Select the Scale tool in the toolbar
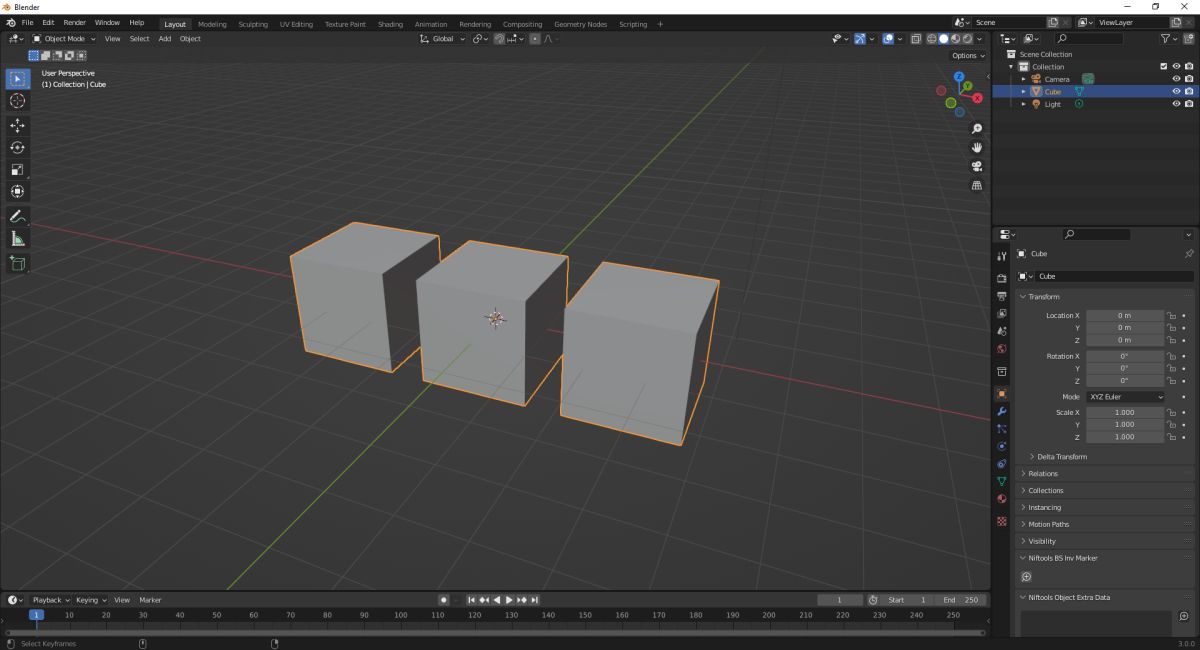The height and width of the screenshot is (650, 1200). coord(17,169)
